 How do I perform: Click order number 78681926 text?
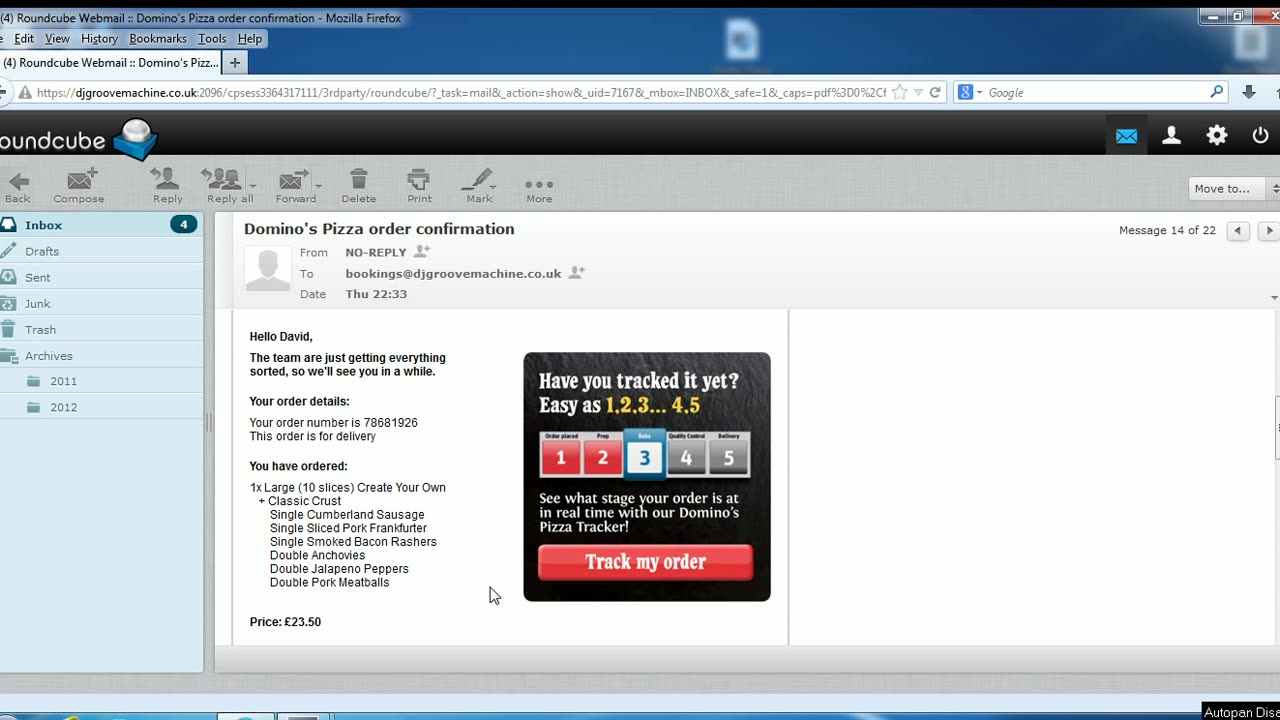(390, 423)
